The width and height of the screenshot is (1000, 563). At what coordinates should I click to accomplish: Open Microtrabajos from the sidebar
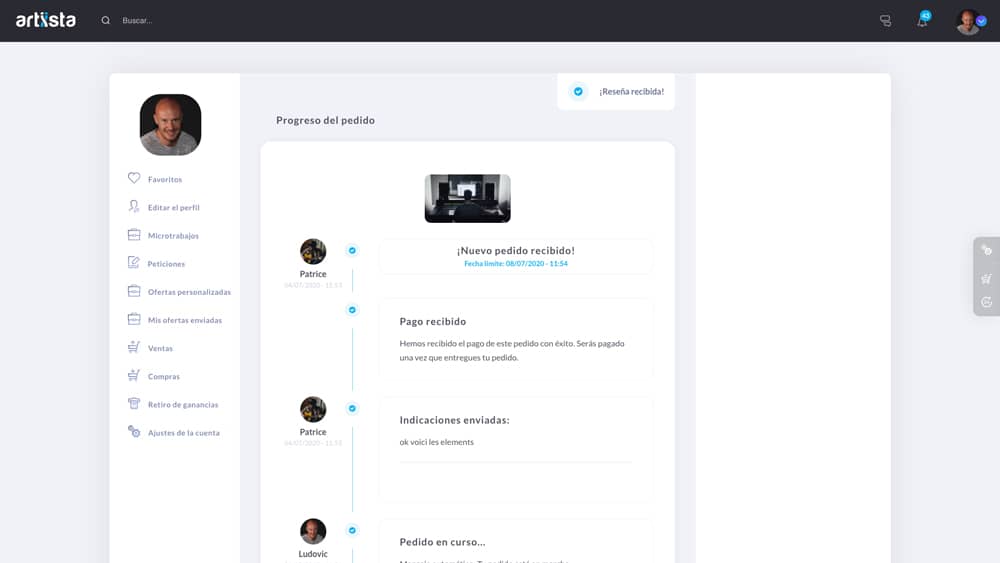pyautogui.click(x=173, y=236)
